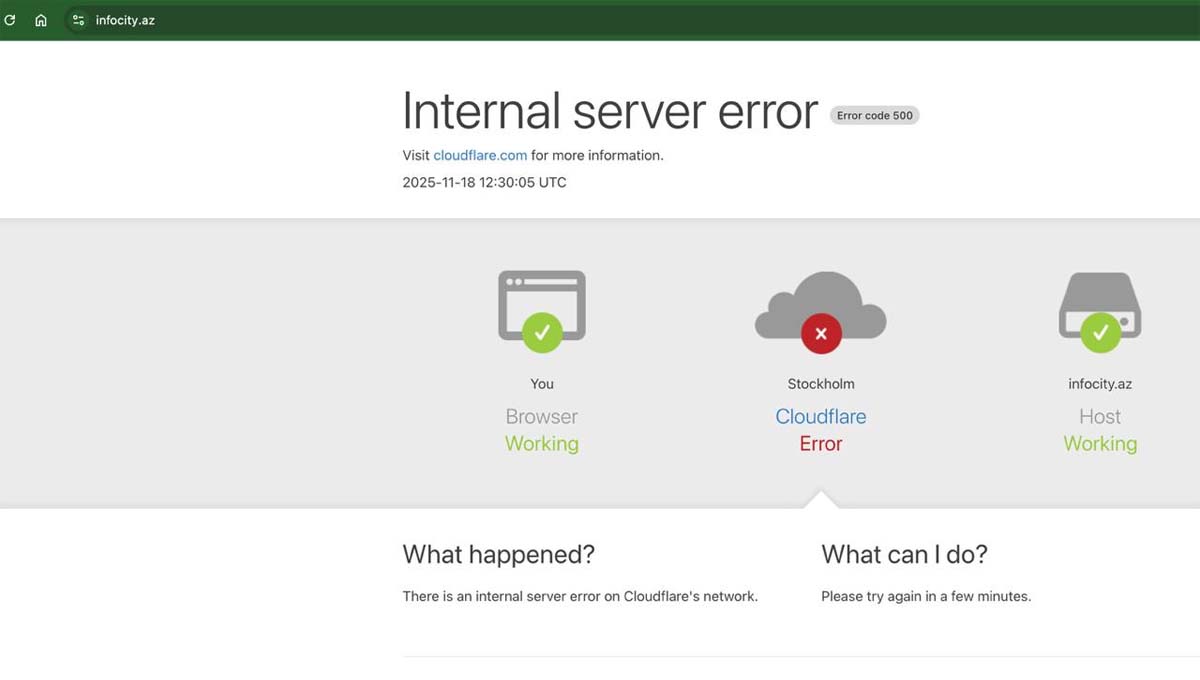1200x680 pixels.
Task: Click the Error code 500 badge
Action: pos(874,115)
